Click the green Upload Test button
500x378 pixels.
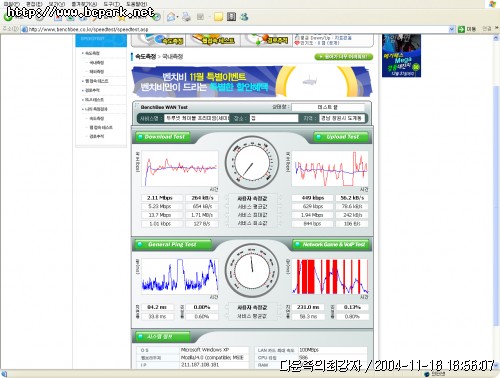tap(341, 137)
